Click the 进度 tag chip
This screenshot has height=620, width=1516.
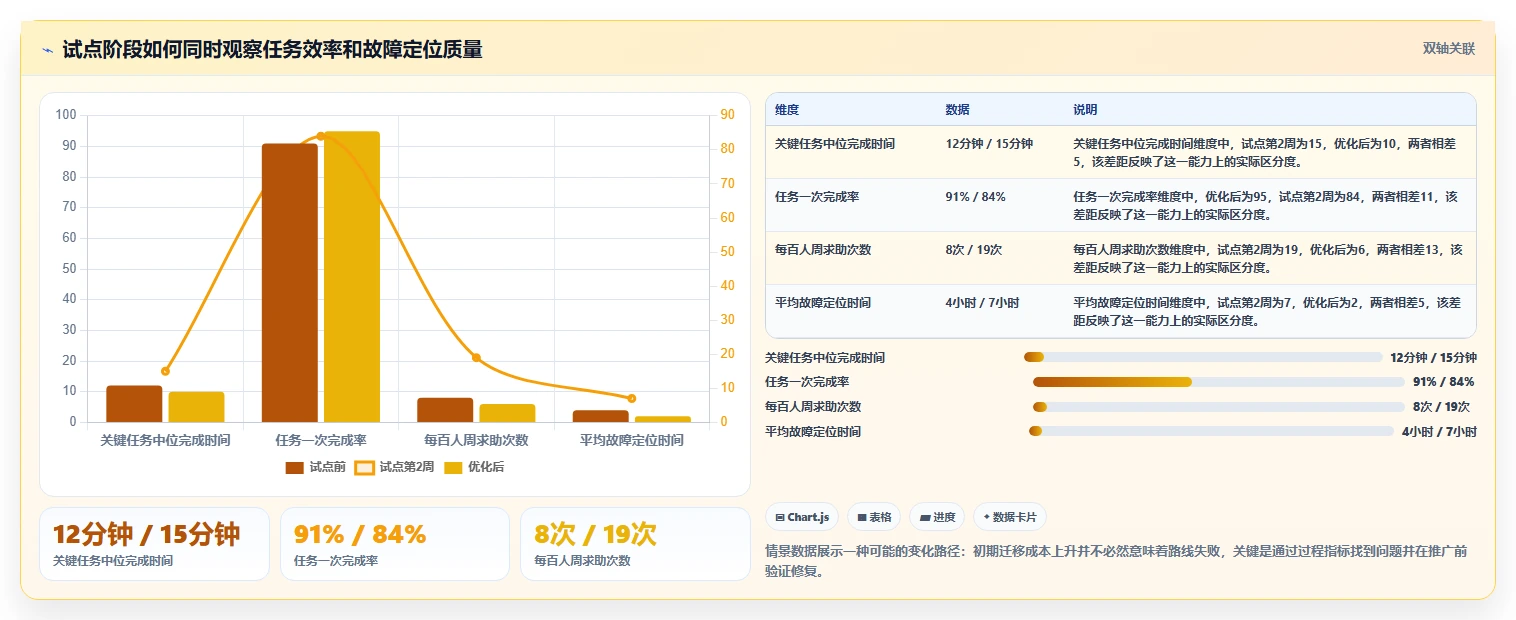[937, 517]
